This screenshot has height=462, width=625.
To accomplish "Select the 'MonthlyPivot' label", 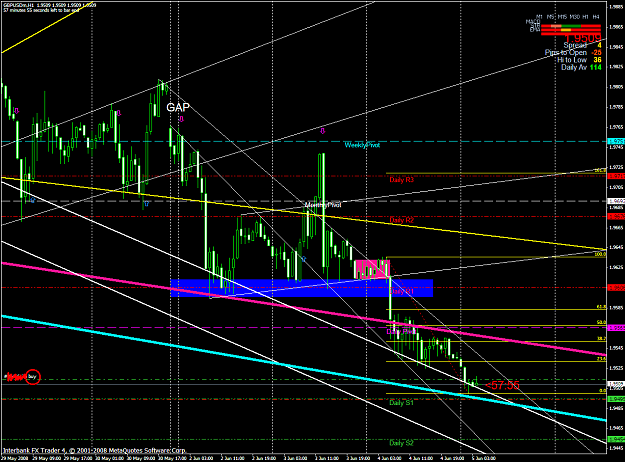I will (x=323, y=205).
